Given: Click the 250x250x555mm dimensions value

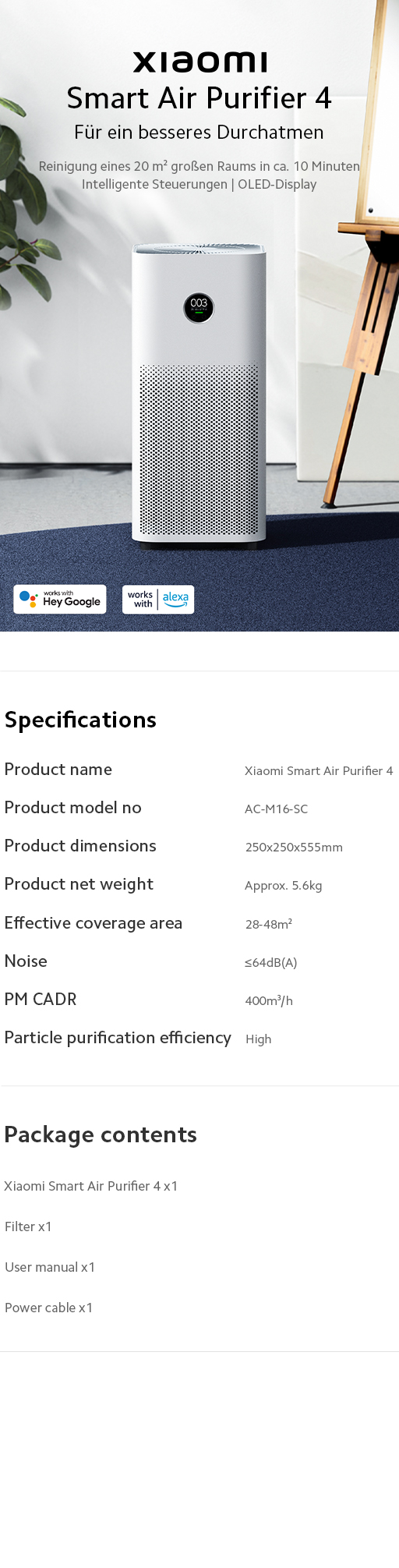Looking at the screenshot, I should (x=294, y=848).
